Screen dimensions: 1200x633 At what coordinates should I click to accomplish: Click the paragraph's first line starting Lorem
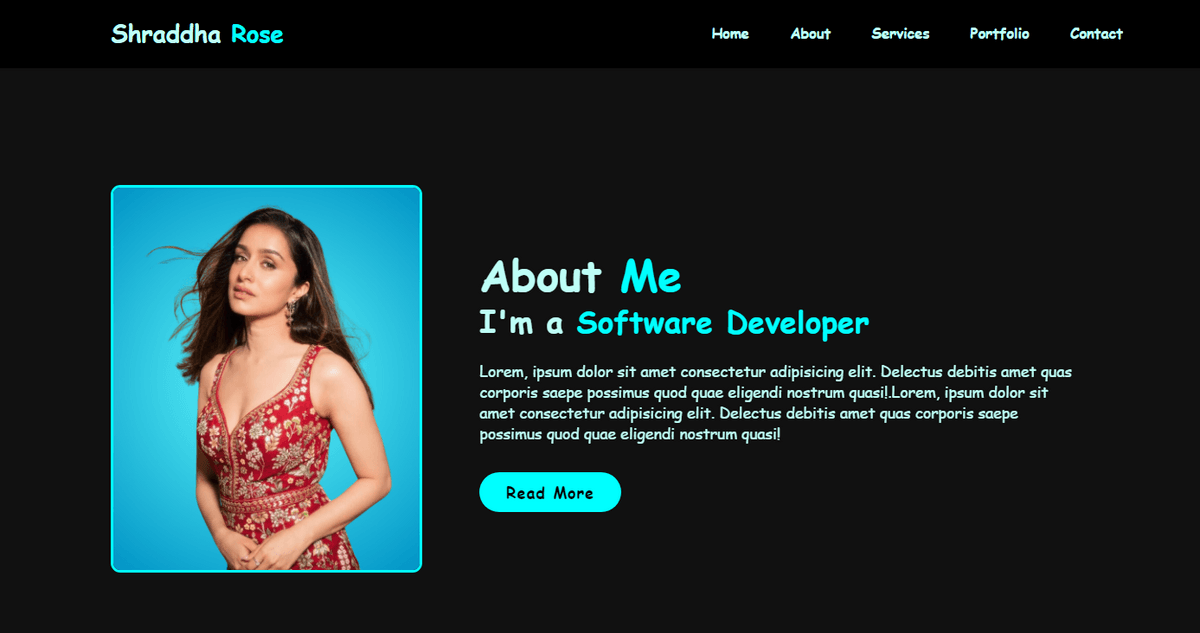(x=775, y=372)
